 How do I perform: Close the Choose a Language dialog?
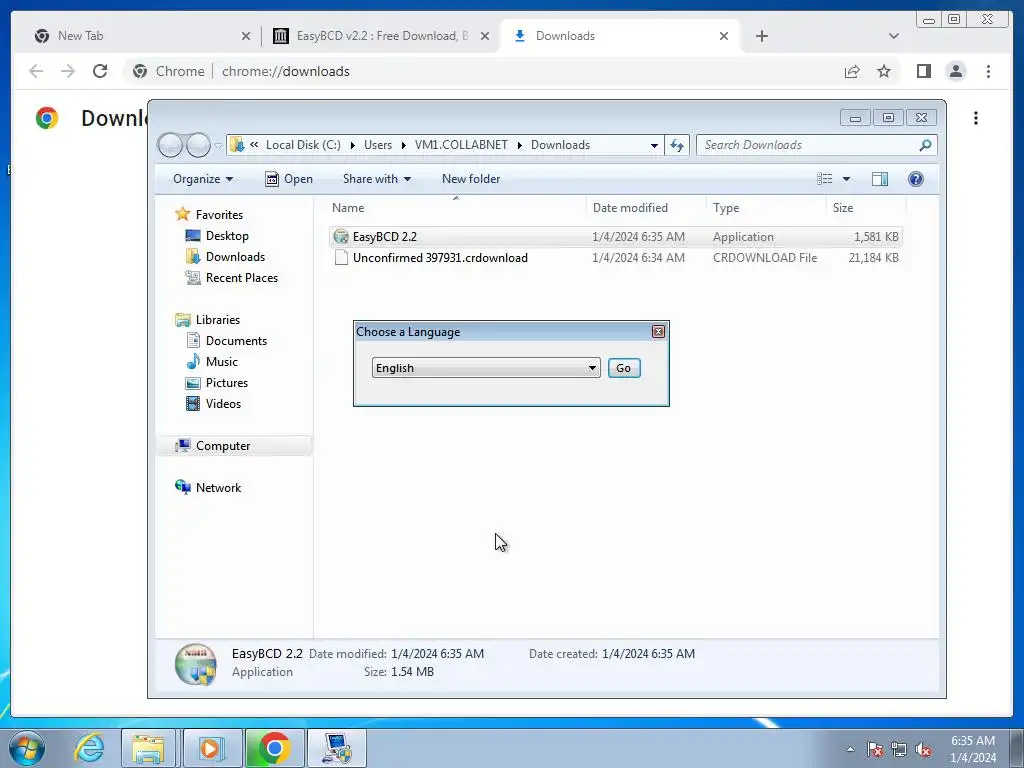click(x=658, y=332)
